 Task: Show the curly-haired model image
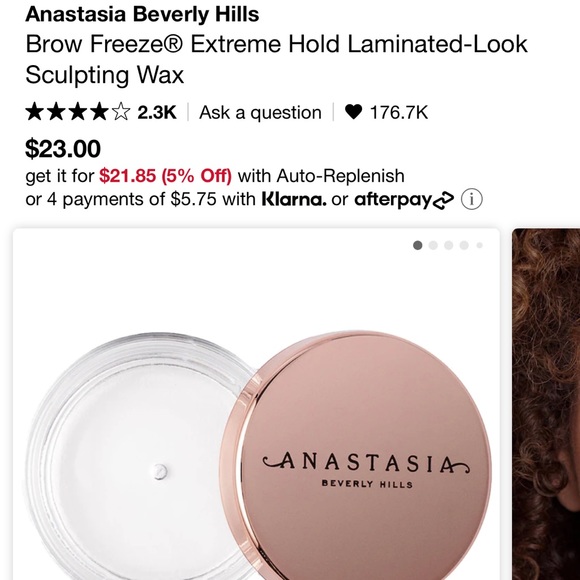click(546, 404)
